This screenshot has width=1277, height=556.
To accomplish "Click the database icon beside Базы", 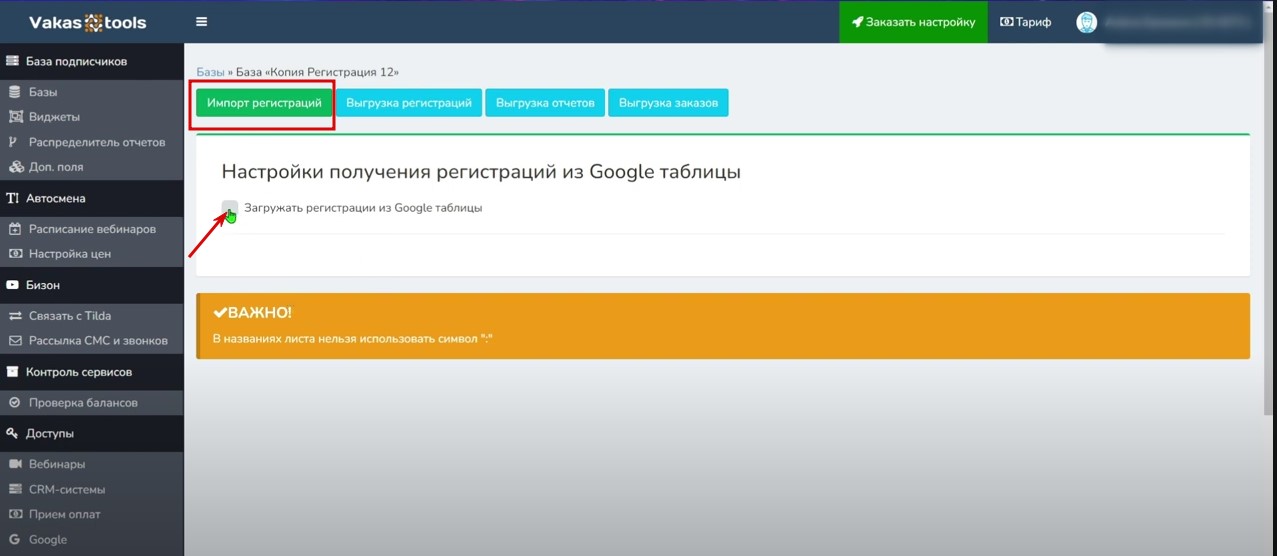I will coord(15,92).
